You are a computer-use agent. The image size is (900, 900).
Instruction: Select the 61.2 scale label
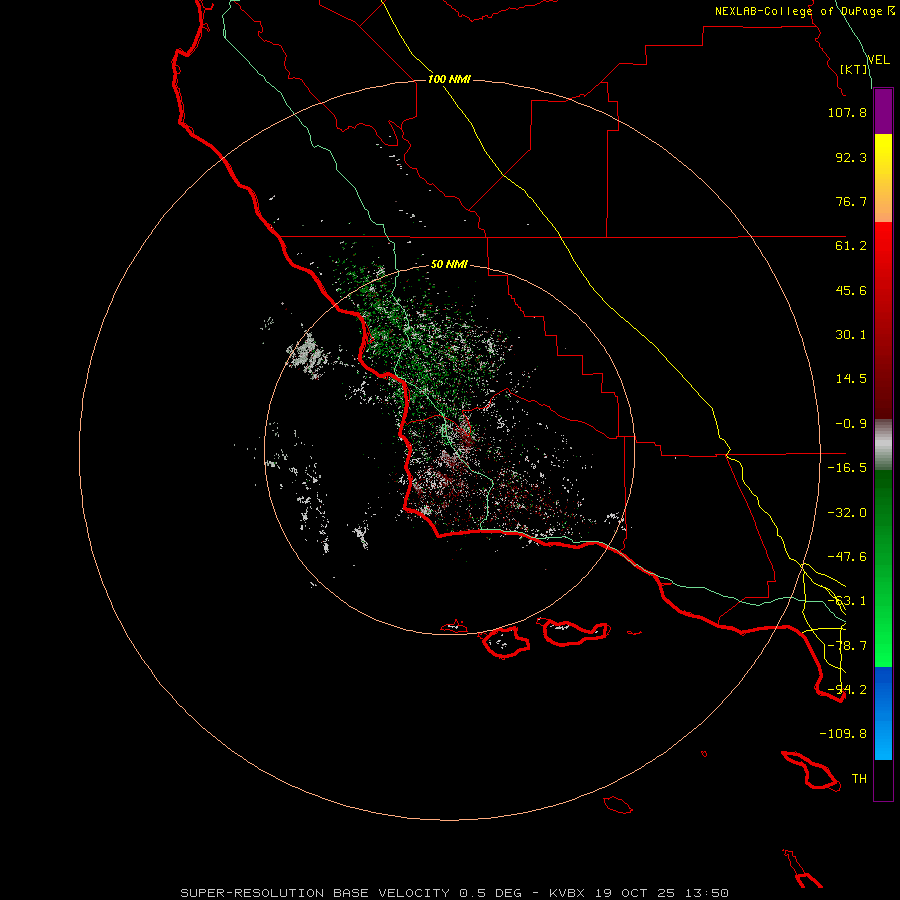click(x=851, y=246)
